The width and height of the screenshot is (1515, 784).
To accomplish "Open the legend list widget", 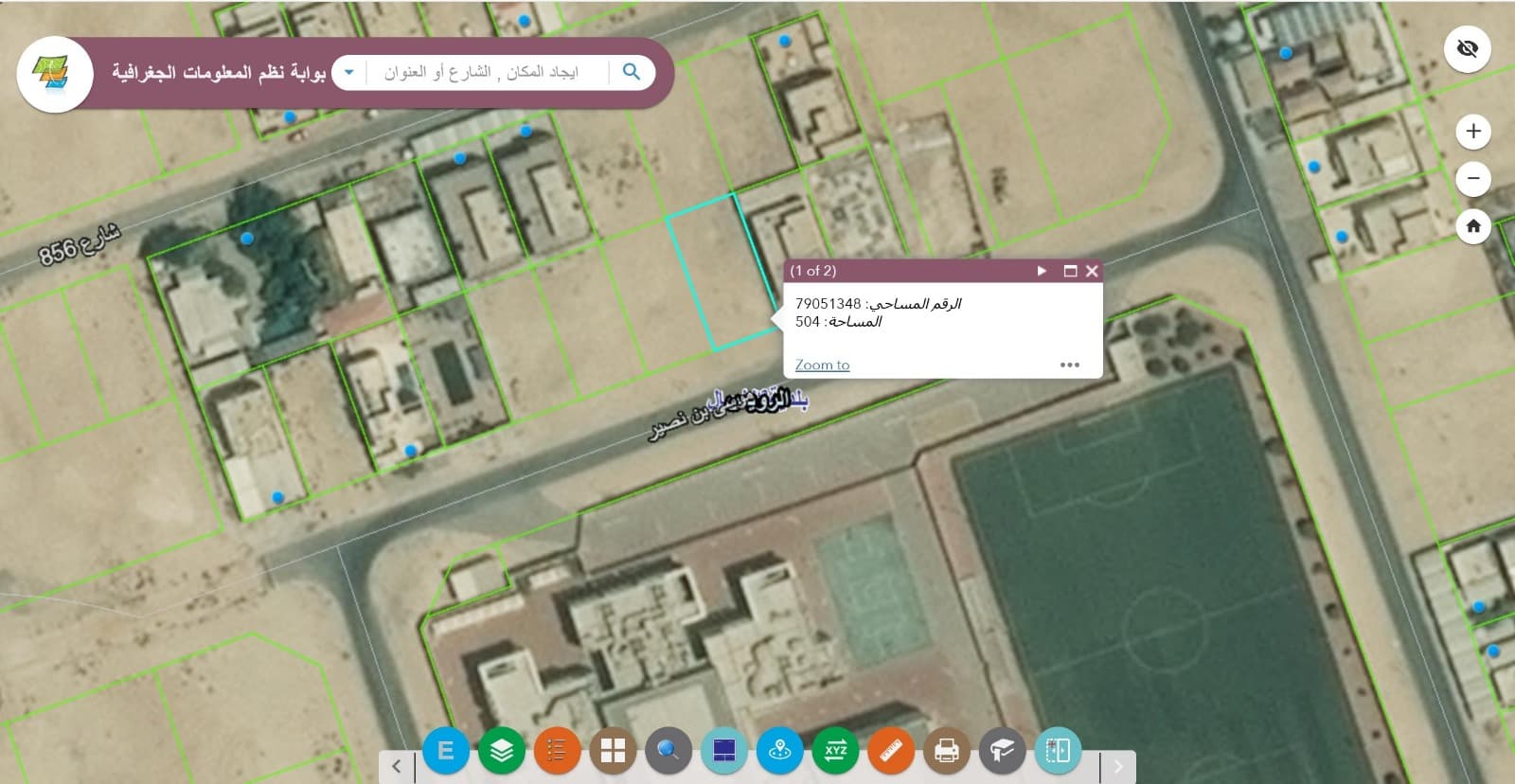I will point(557,751).
